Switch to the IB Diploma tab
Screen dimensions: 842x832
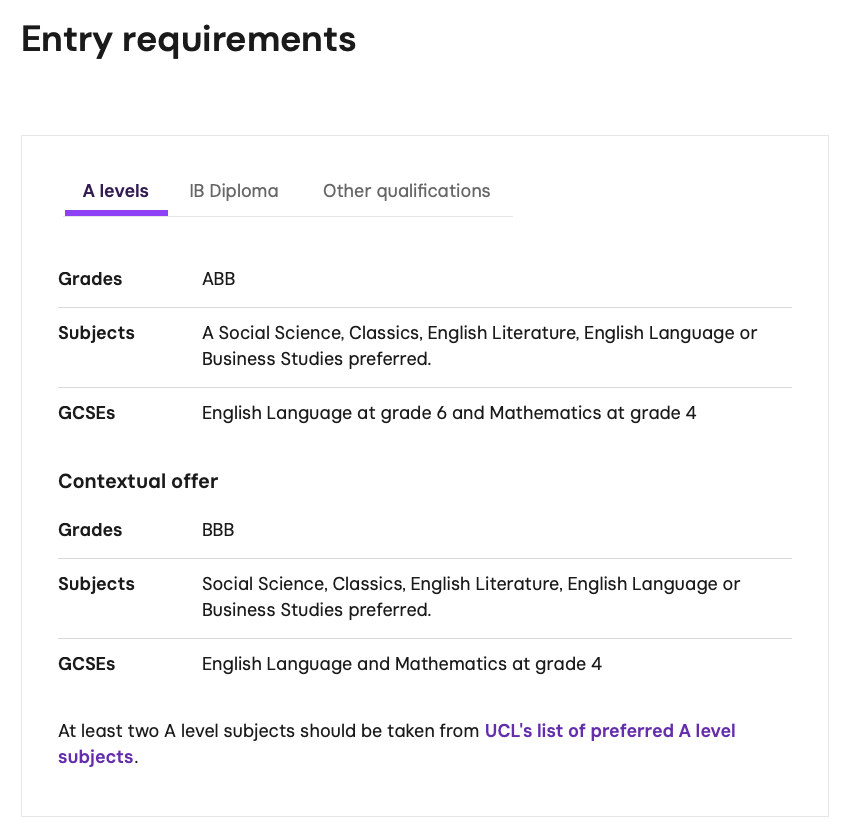click(x=234, y=191)
